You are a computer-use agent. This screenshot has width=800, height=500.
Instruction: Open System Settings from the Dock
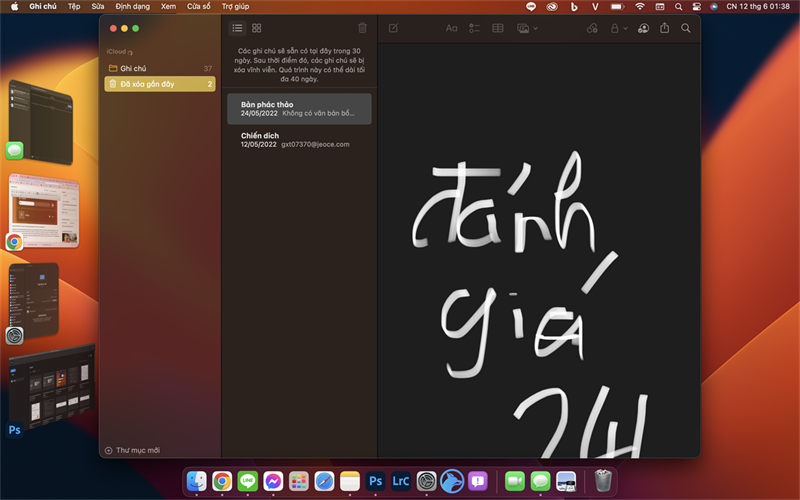coord(427,481)
